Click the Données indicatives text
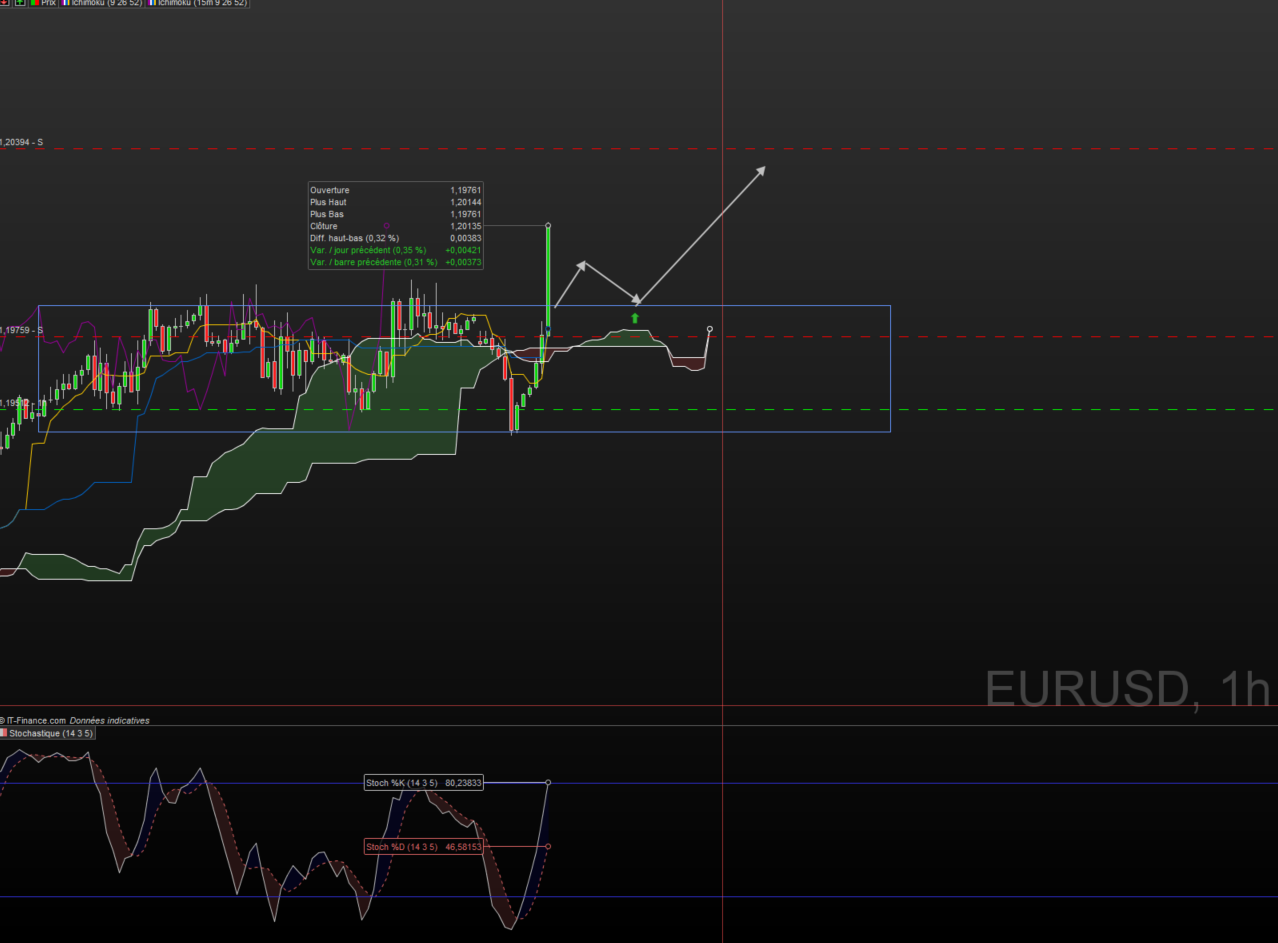 (109, 720)
